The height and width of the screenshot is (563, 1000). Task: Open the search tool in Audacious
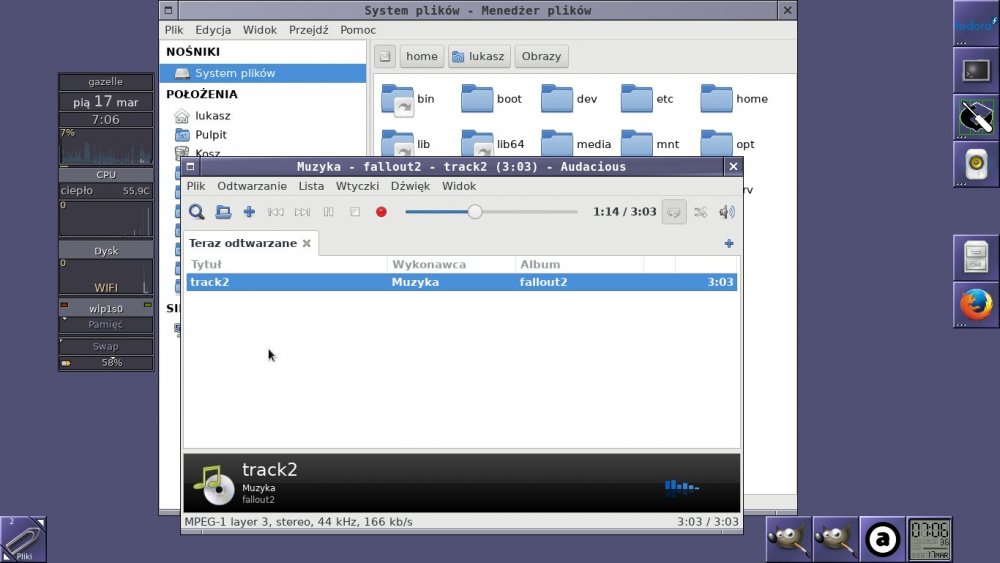(196, 212)
